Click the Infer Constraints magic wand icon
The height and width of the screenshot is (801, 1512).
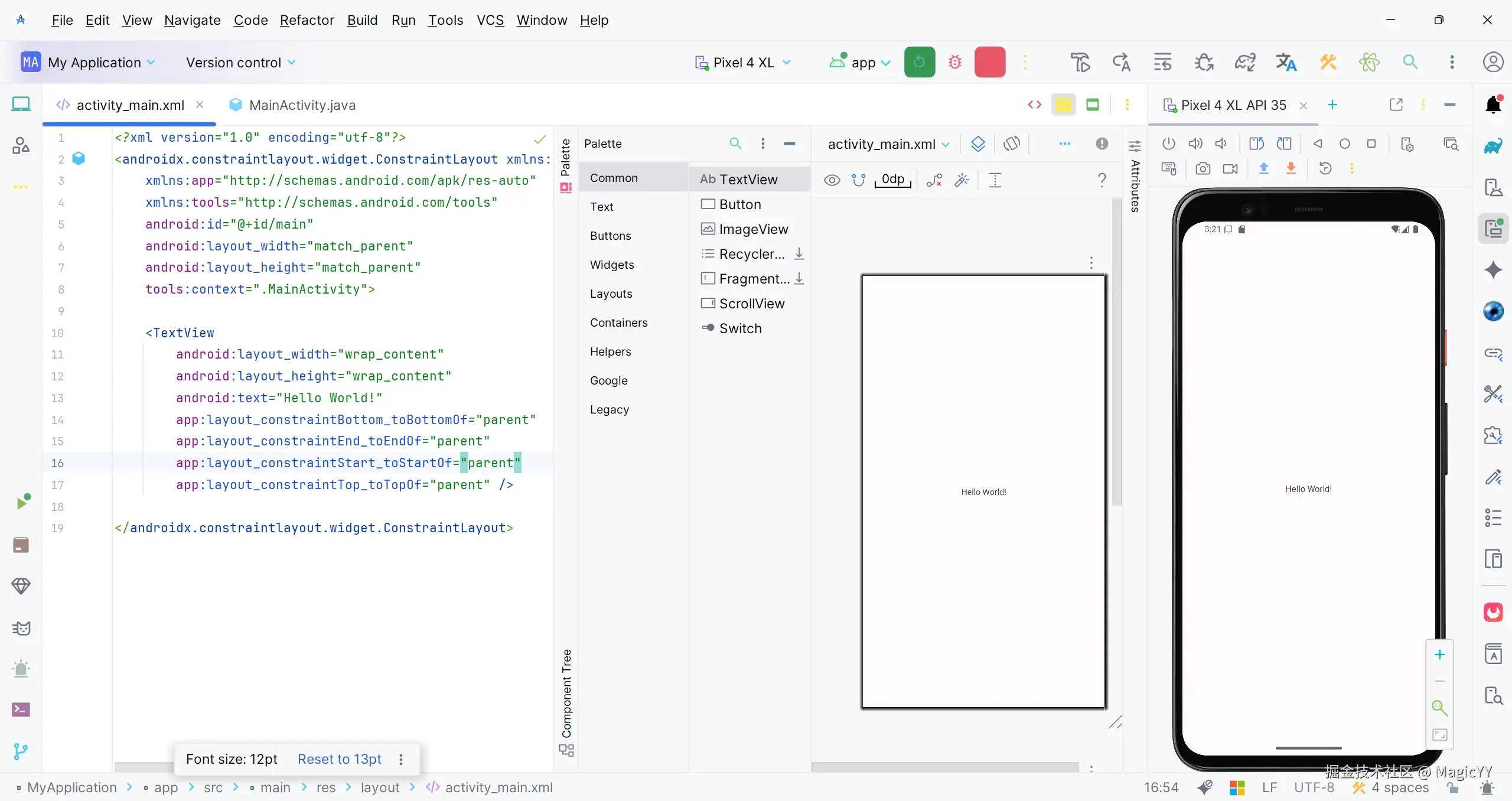pyautogui.click(x=962, y=180)
